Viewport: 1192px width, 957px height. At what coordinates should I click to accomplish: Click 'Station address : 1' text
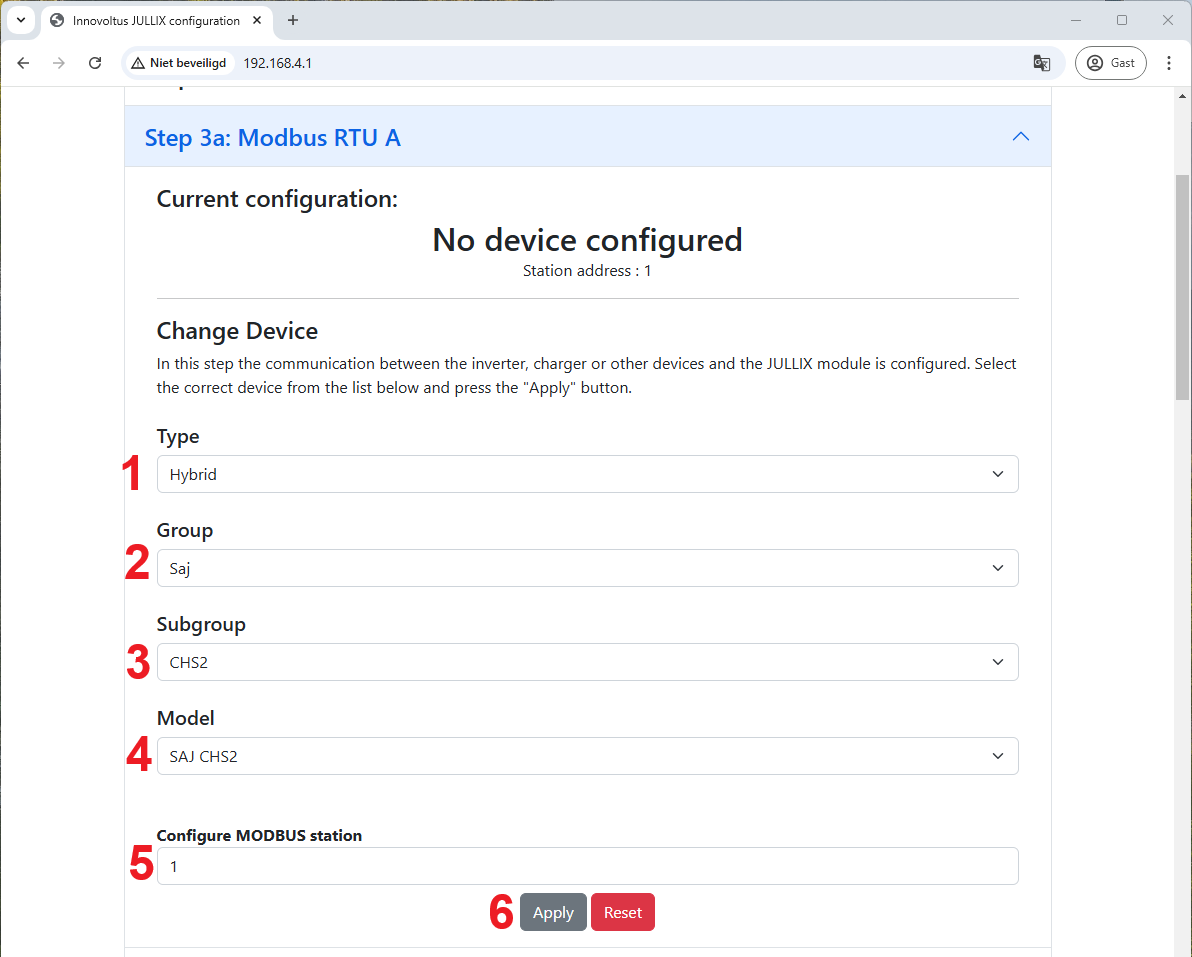(x=587, y=271)
